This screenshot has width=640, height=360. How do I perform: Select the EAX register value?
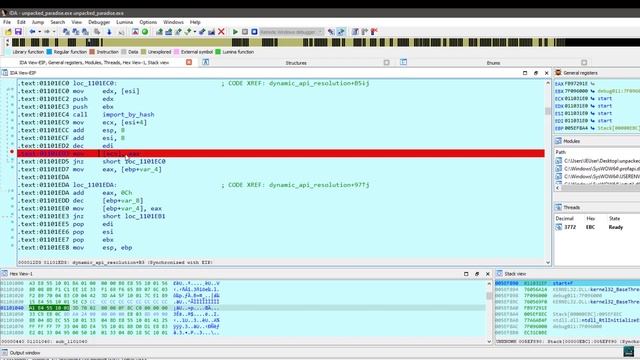point(577,84)
